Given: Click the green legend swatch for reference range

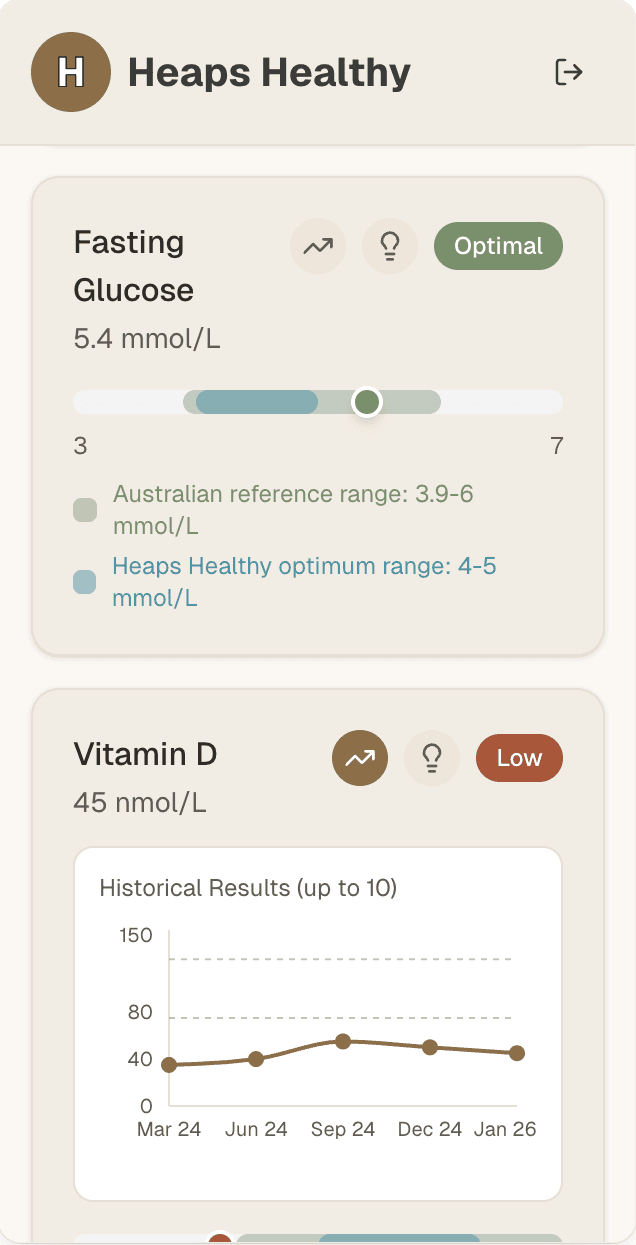Looking at the screenshot, I should 85,510.
